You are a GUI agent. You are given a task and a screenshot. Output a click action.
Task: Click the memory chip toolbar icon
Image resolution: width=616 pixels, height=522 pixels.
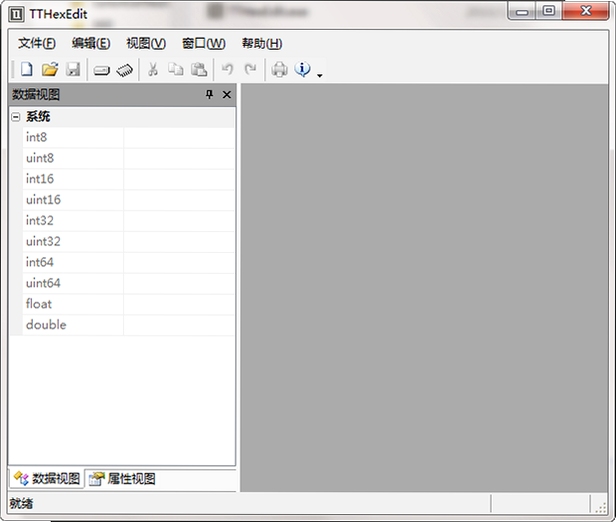(x=125, y=70)
